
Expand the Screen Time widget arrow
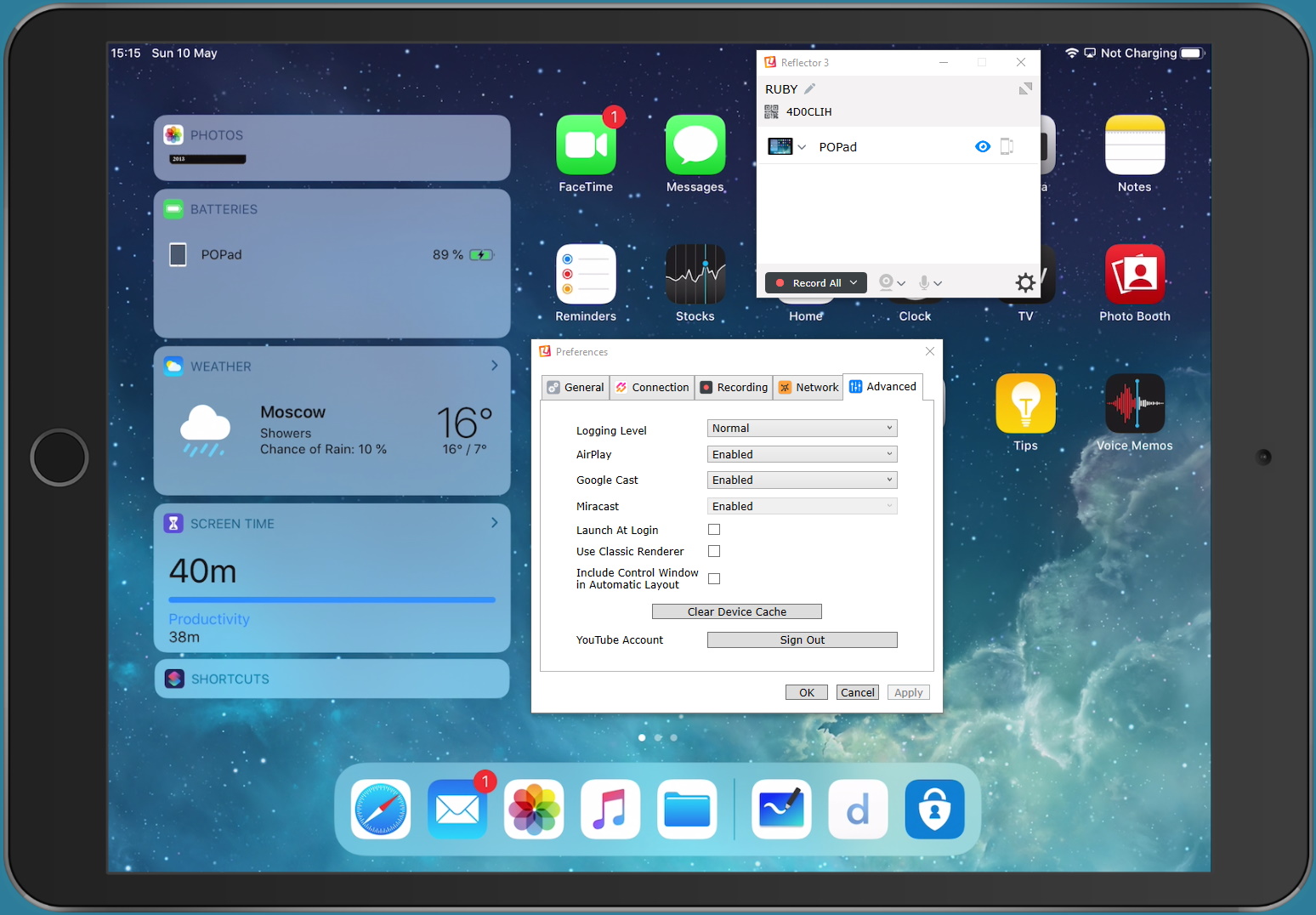[494, 523]
